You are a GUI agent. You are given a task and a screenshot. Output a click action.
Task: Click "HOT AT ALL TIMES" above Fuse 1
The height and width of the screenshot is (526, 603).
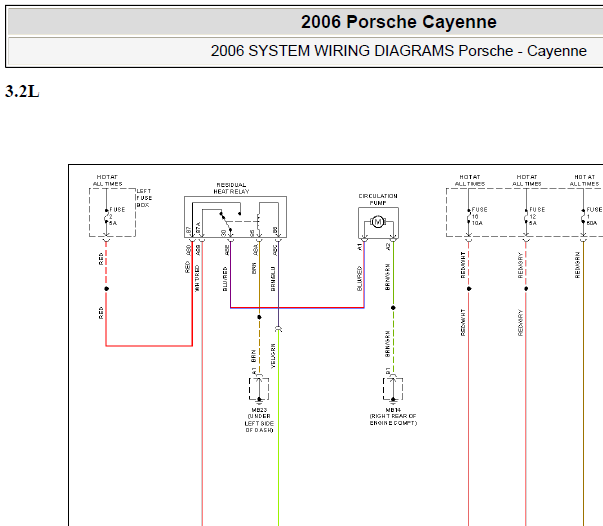585,180
